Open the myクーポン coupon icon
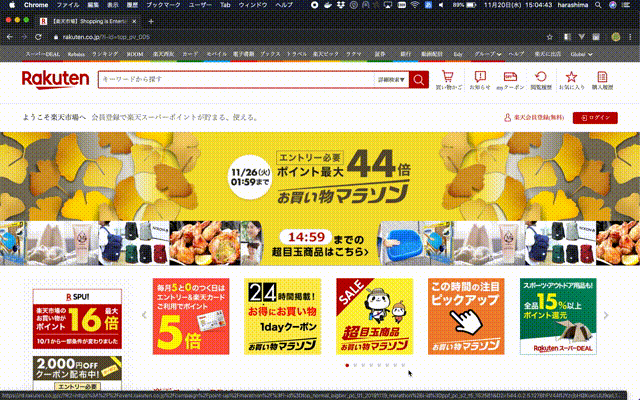 [510, 80]
